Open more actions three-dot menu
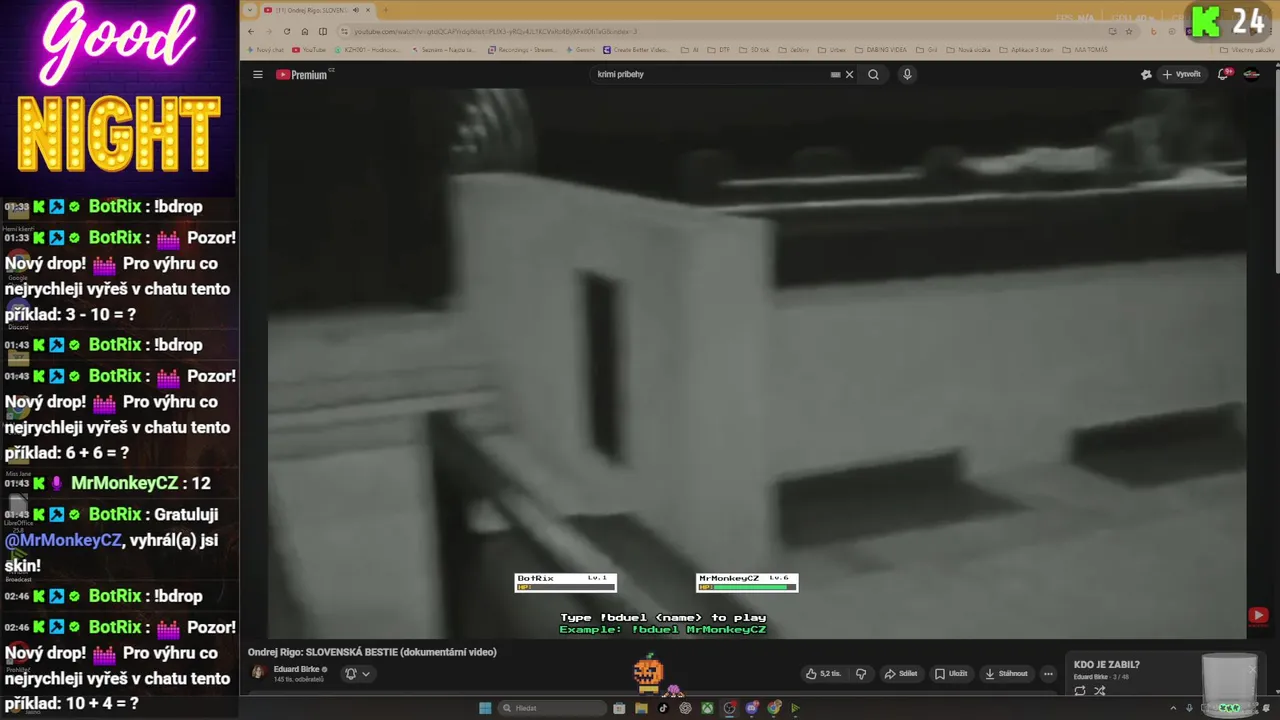The width and height of the screenshot is (1280, 720). [1048, 673]
